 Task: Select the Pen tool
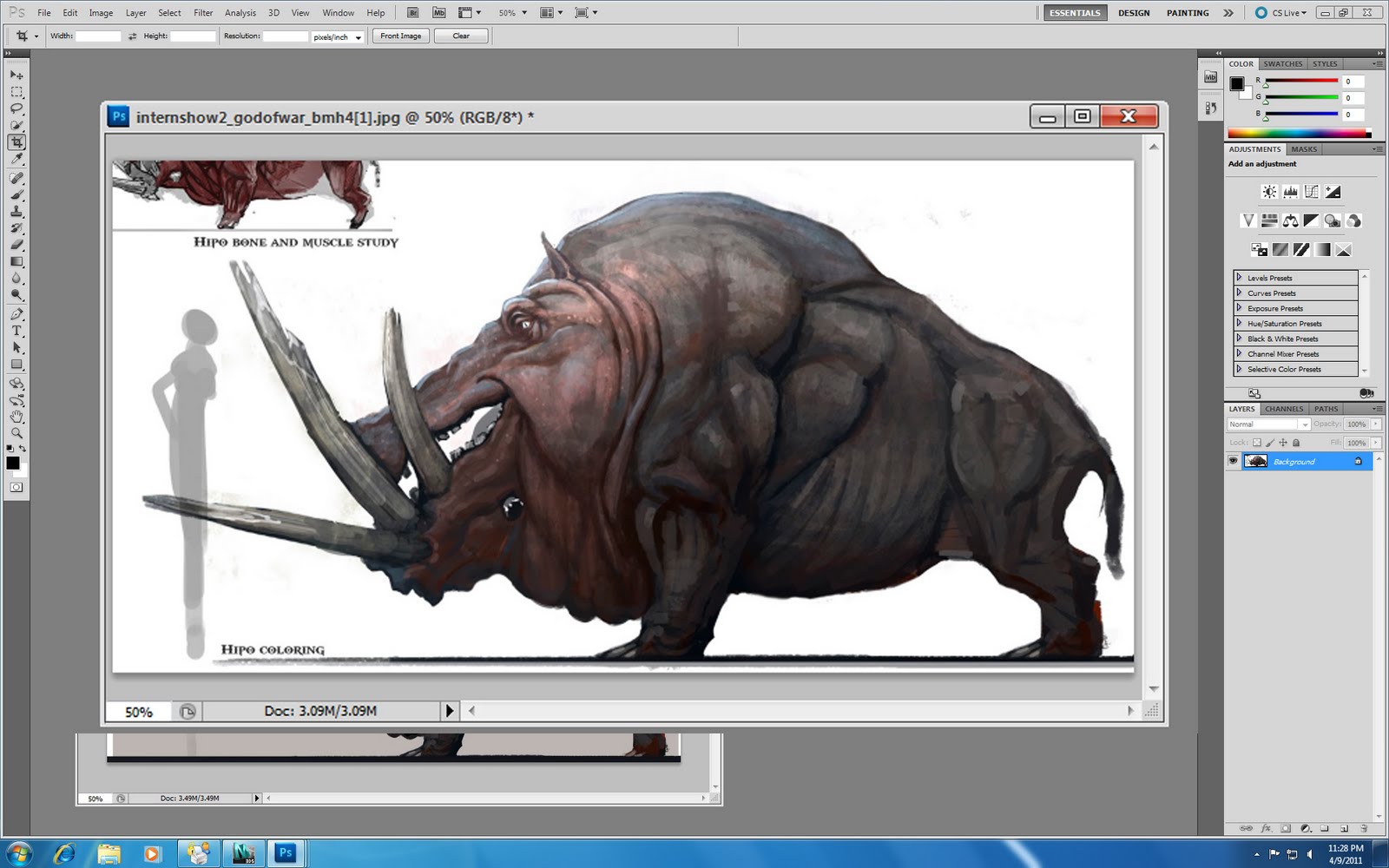point(16,314)
